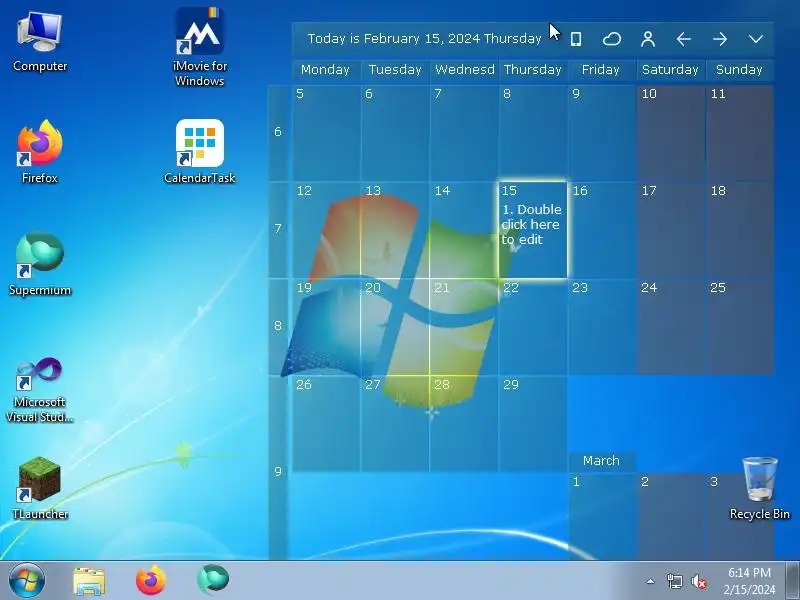
Task: Show hidden tray icons arrow
Action: click(651, 581)
